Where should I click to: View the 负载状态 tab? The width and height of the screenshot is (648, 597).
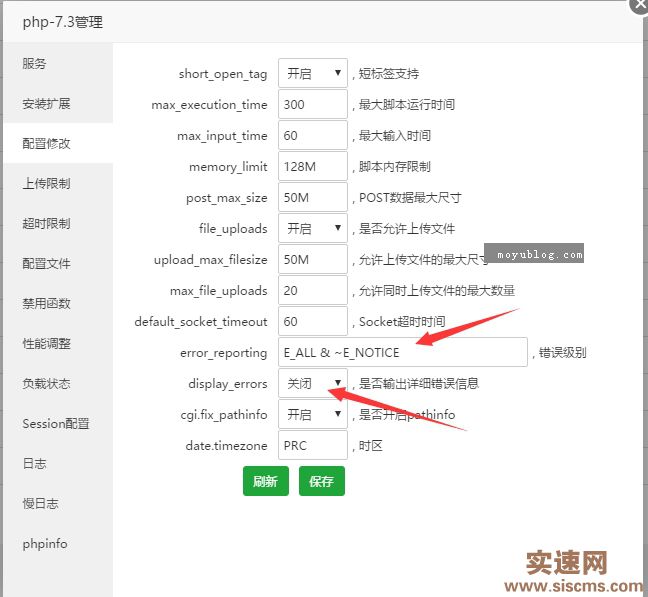[x=58, y=384]
